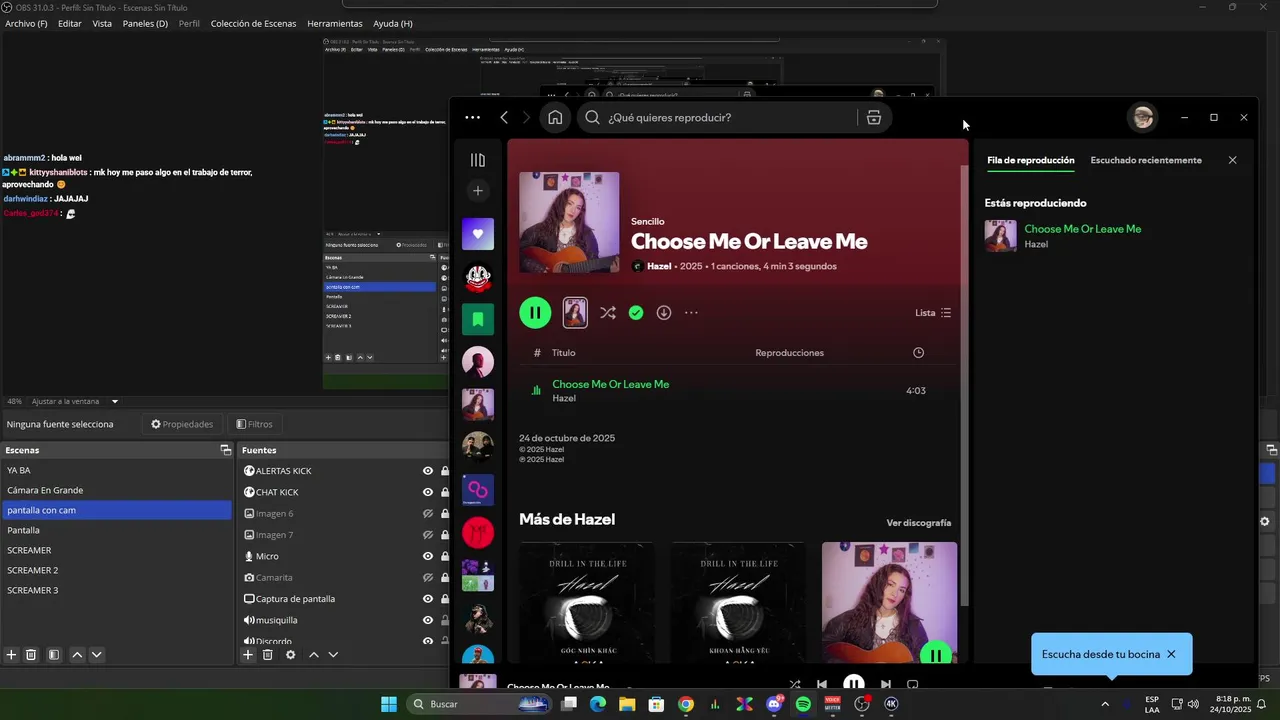Open 'Choose Me Or Leave Me' in the queue
Viewport: 1280px width, 720px height.
click(x=1082, y=229)
